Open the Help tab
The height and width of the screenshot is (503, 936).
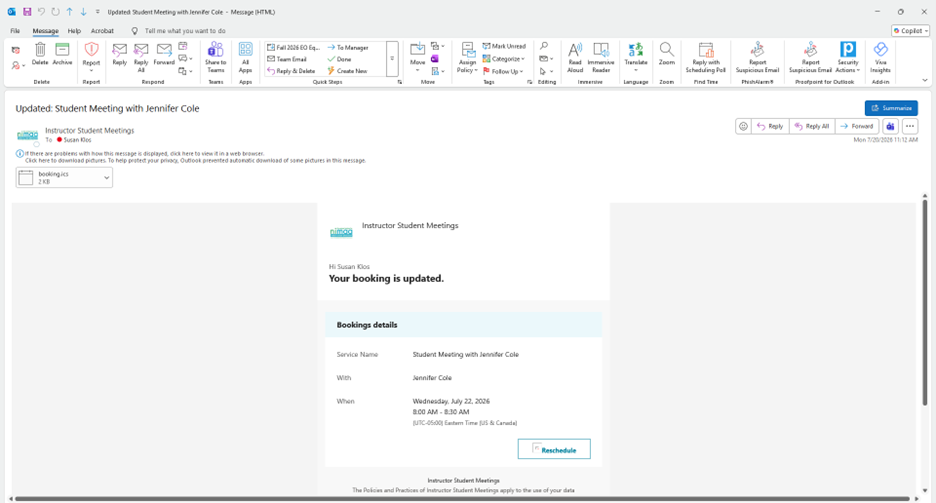(x=74, y=30)
